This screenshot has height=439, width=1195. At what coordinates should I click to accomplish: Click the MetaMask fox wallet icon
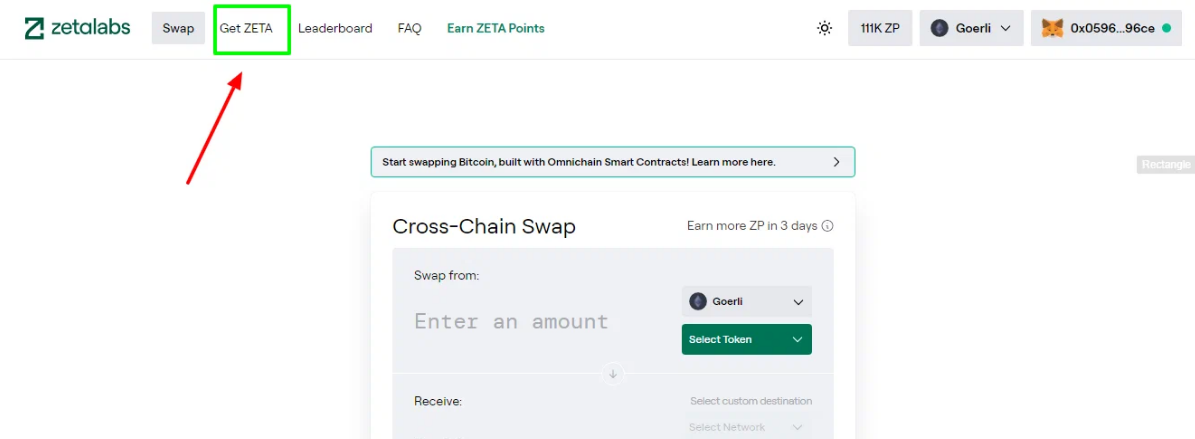(x=1052, y=28)
